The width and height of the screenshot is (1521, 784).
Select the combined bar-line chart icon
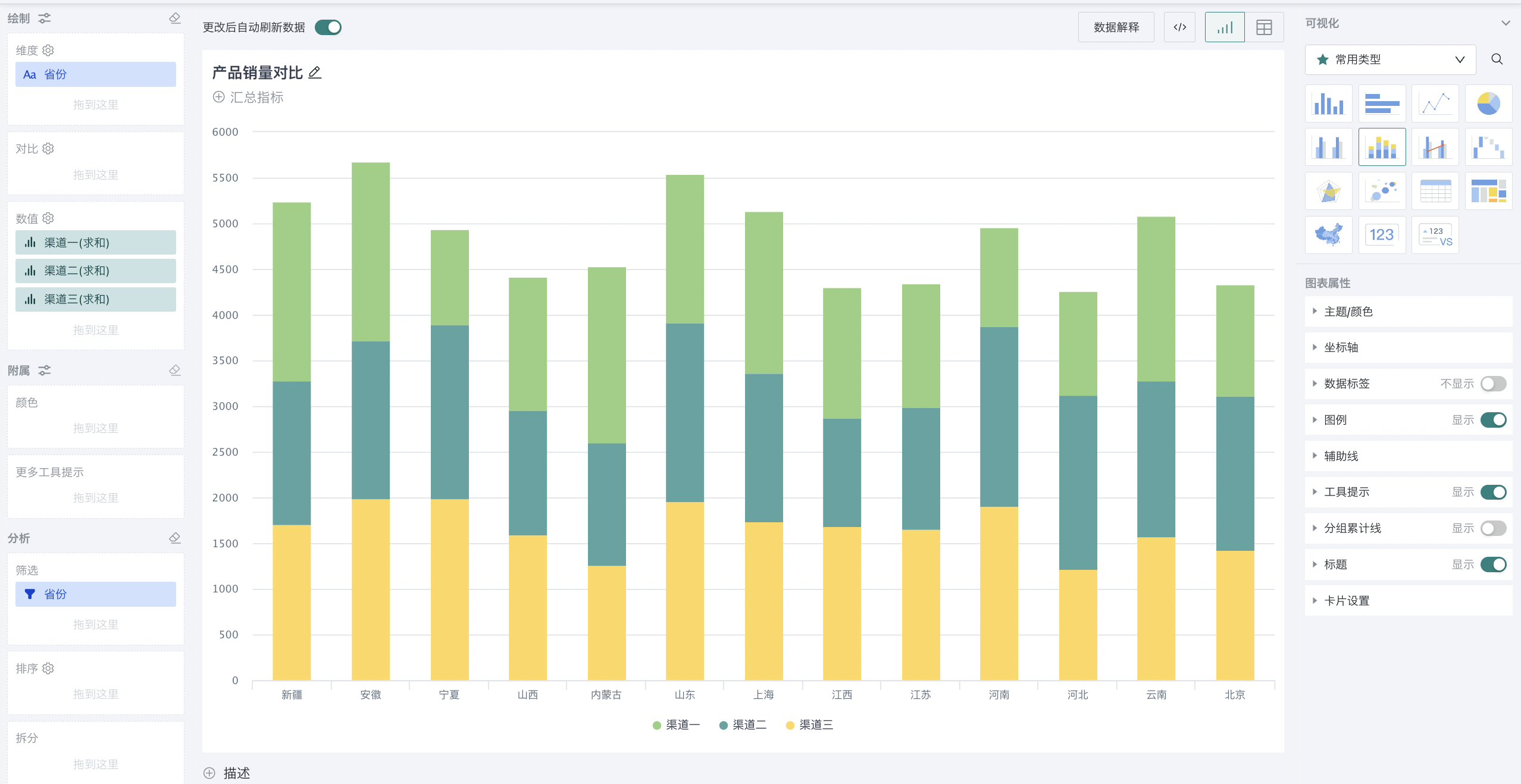tap(1435, 147)
